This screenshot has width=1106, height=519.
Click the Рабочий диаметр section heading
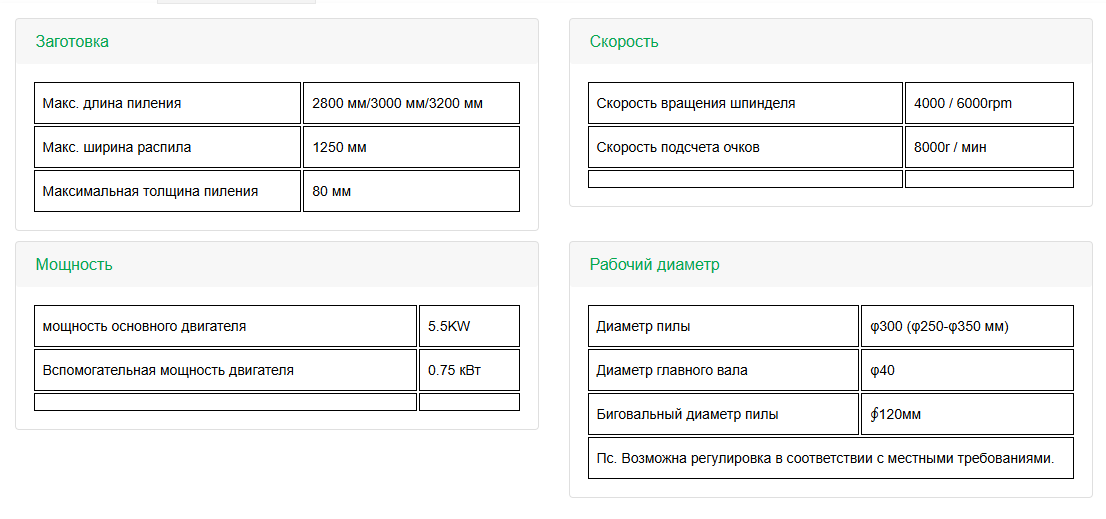click(655, 264)
